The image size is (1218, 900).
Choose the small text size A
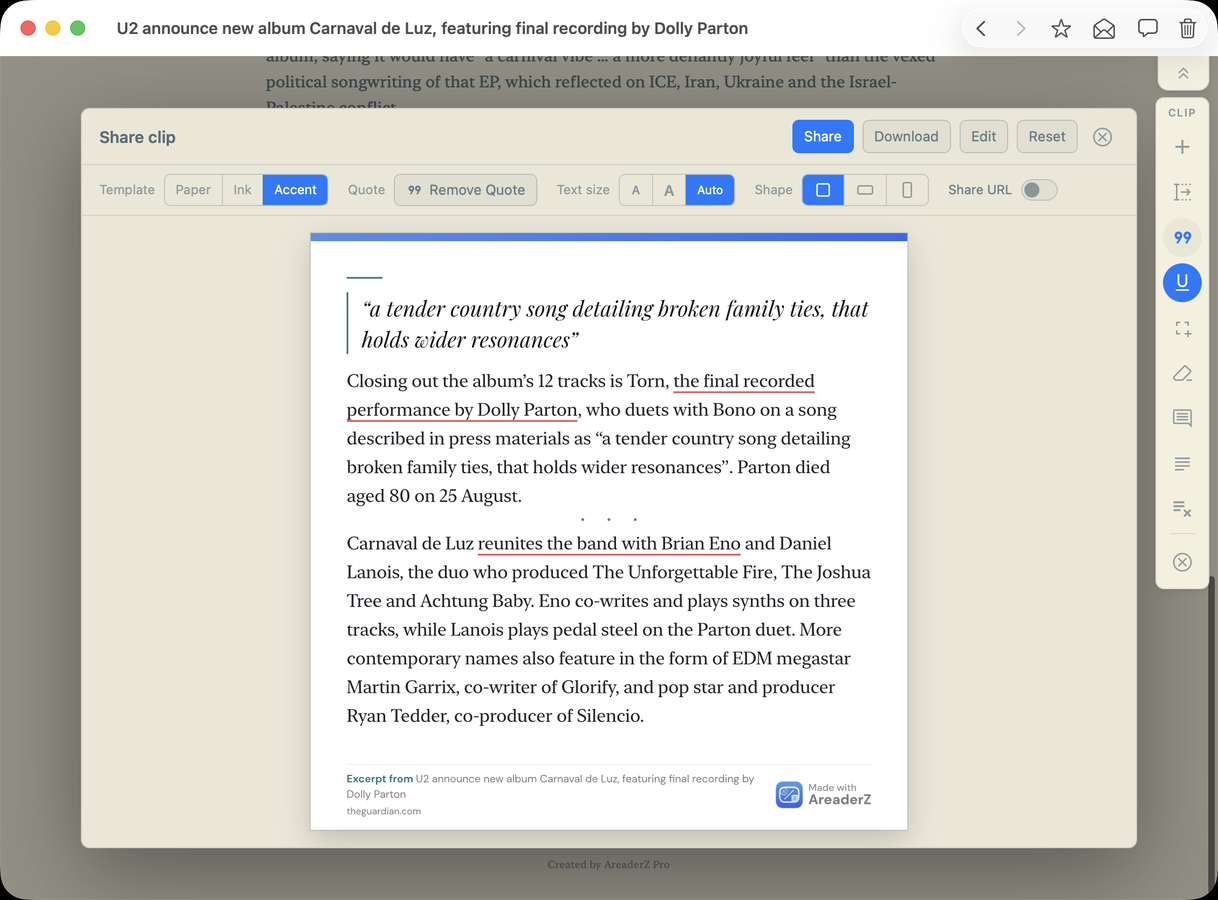(x=636, y=190)
